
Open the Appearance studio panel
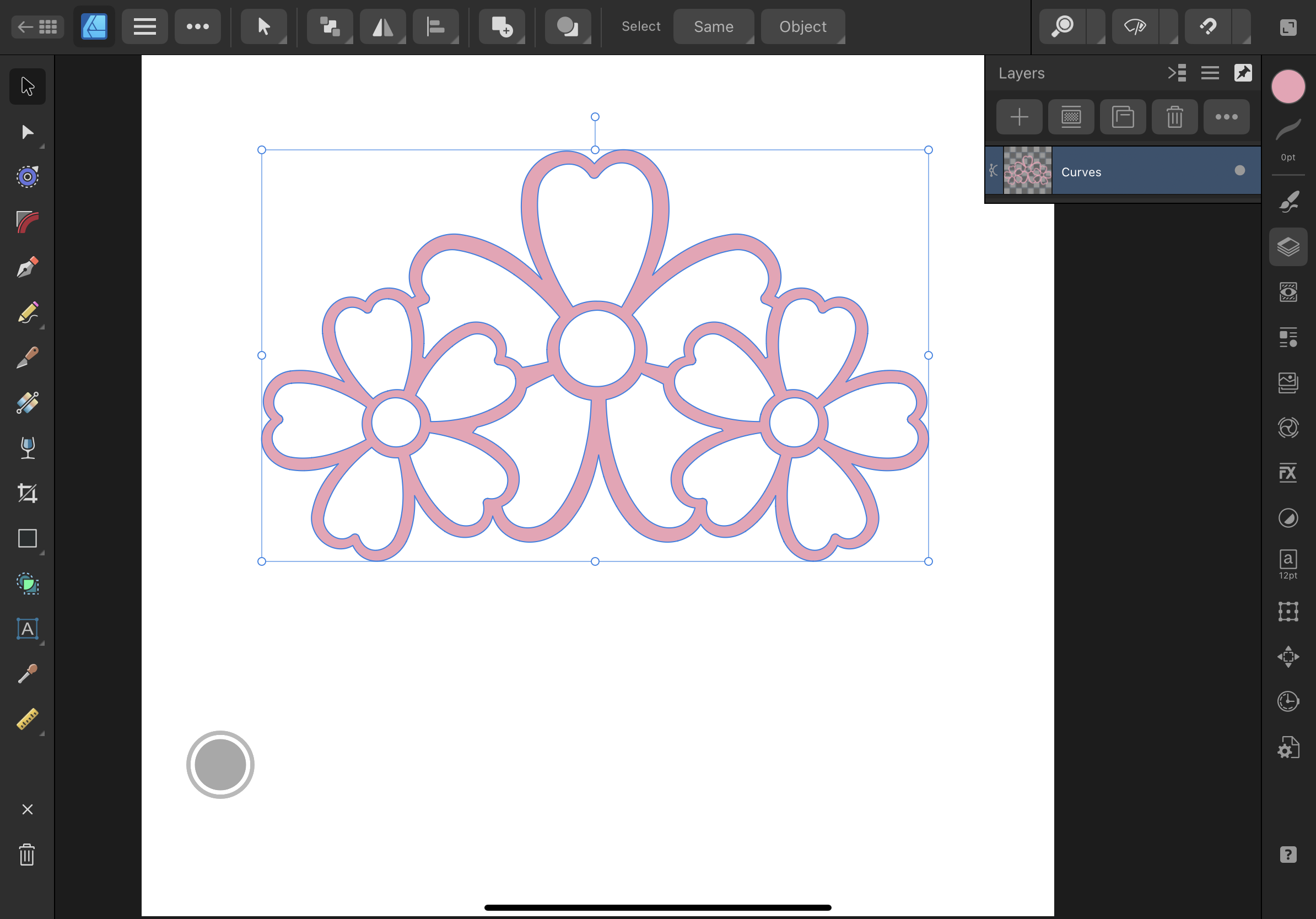(1288, 292)
